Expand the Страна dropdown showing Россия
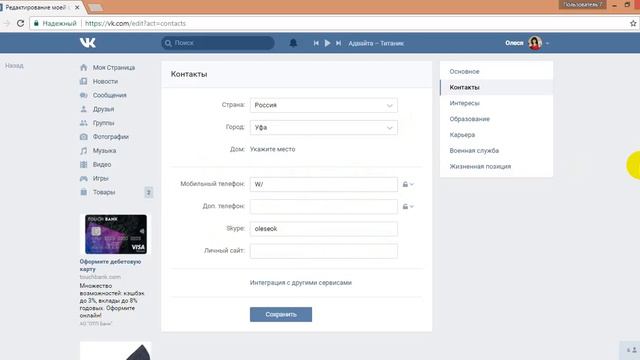The width and height of the screenshot is (640, 360). click(324, 105)
